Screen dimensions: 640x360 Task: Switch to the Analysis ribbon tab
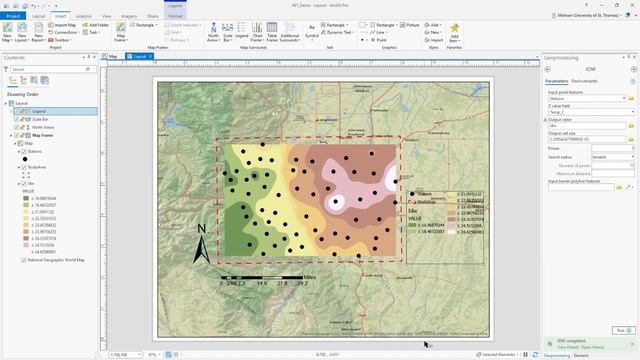click(84, 16)
